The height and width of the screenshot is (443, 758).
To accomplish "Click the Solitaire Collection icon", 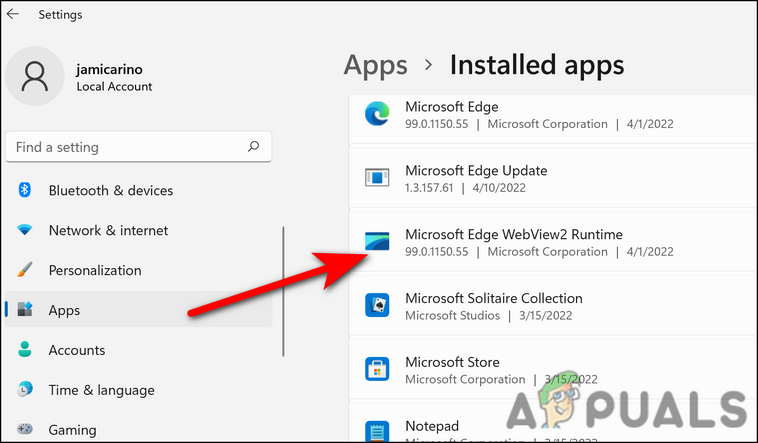I will pyautogui.click(x=377, y=305).
